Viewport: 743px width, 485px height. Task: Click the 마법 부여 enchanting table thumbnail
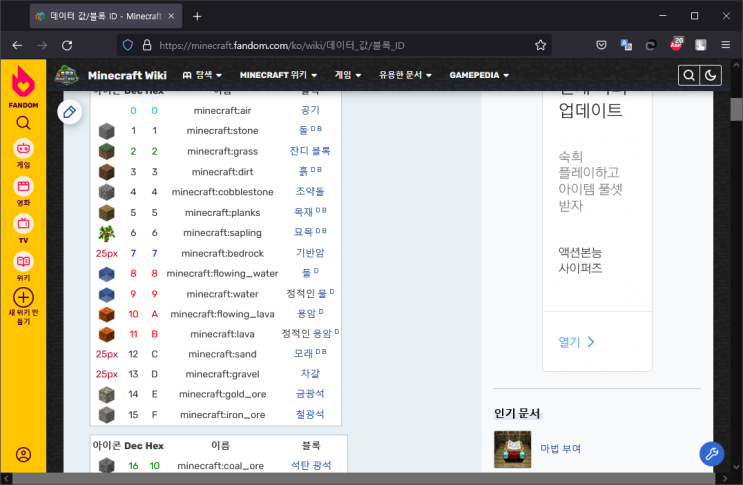coord(512,449)
